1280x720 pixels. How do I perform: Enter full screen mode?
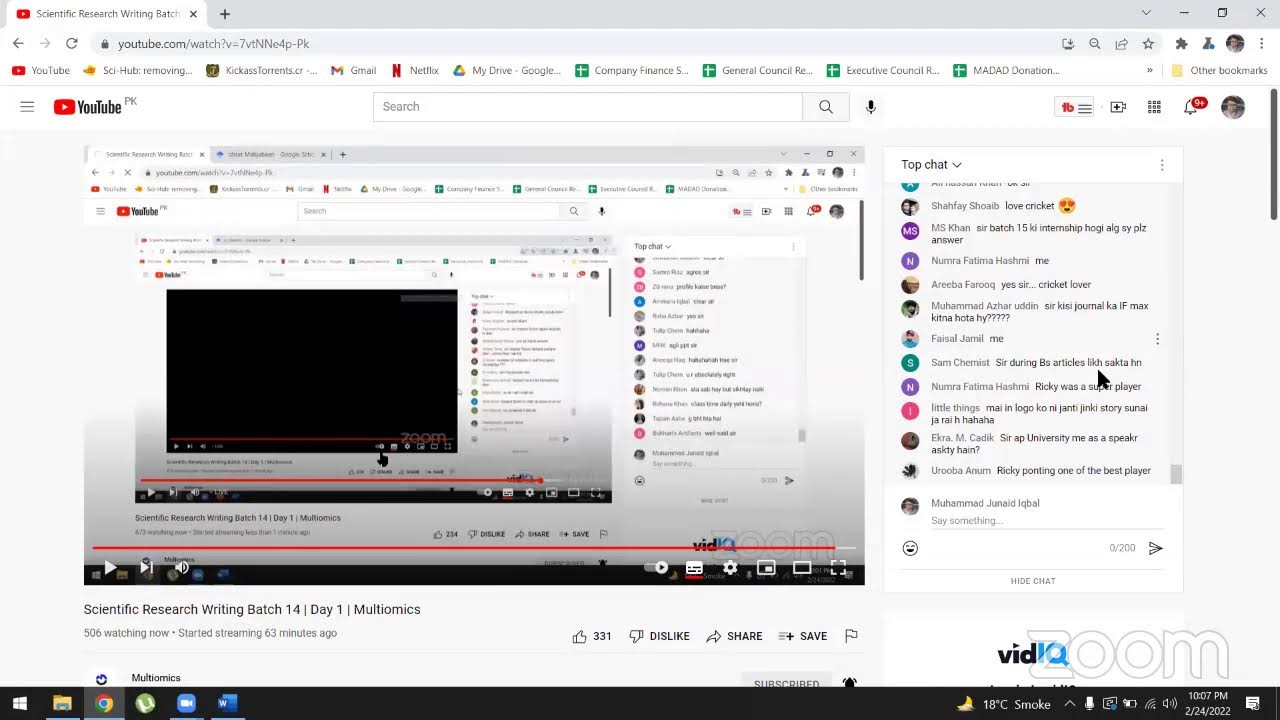[838, 568]
